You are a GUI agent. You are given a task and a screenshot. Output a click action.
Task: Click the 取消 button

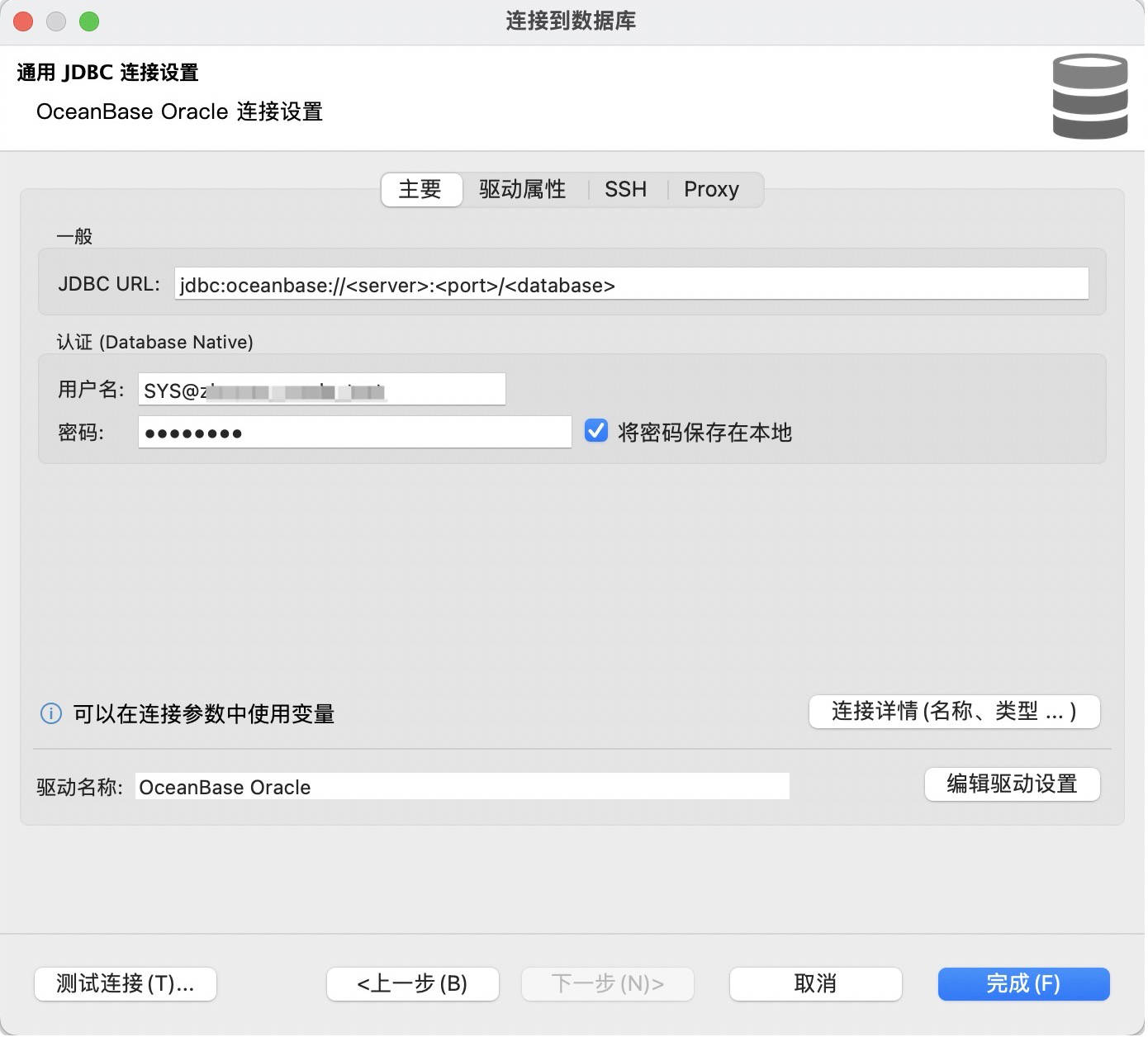[816, 983]
